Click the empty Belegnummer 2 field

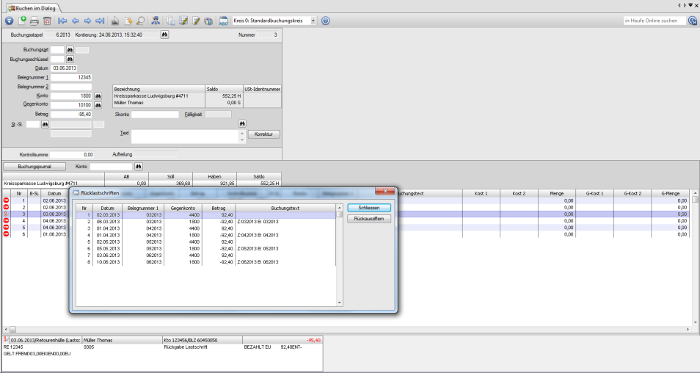(71, 87)
